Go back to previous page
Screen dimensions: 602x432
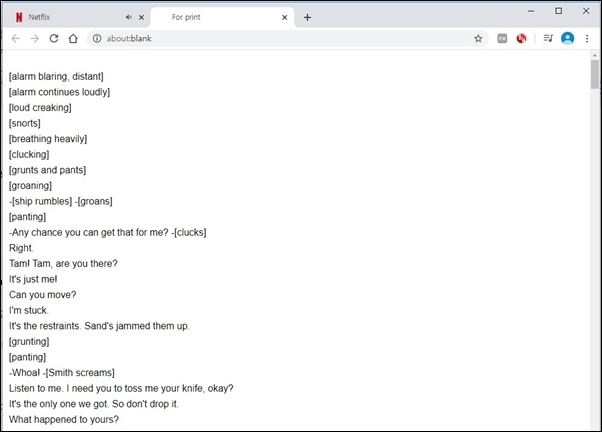pos(15,38)
